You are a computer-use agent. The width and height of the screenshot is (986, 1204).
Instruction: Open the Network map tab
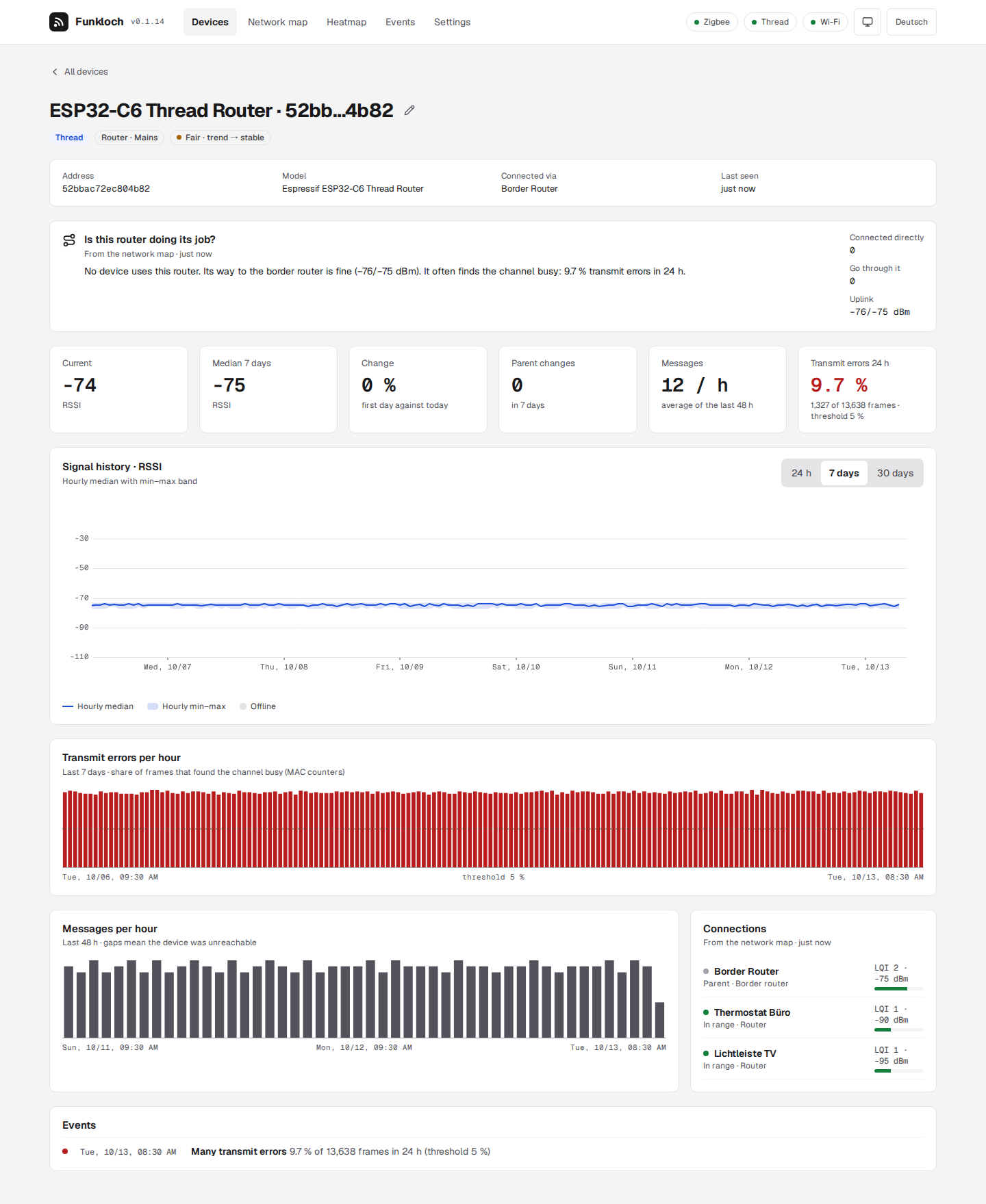(x=277, y=22)
